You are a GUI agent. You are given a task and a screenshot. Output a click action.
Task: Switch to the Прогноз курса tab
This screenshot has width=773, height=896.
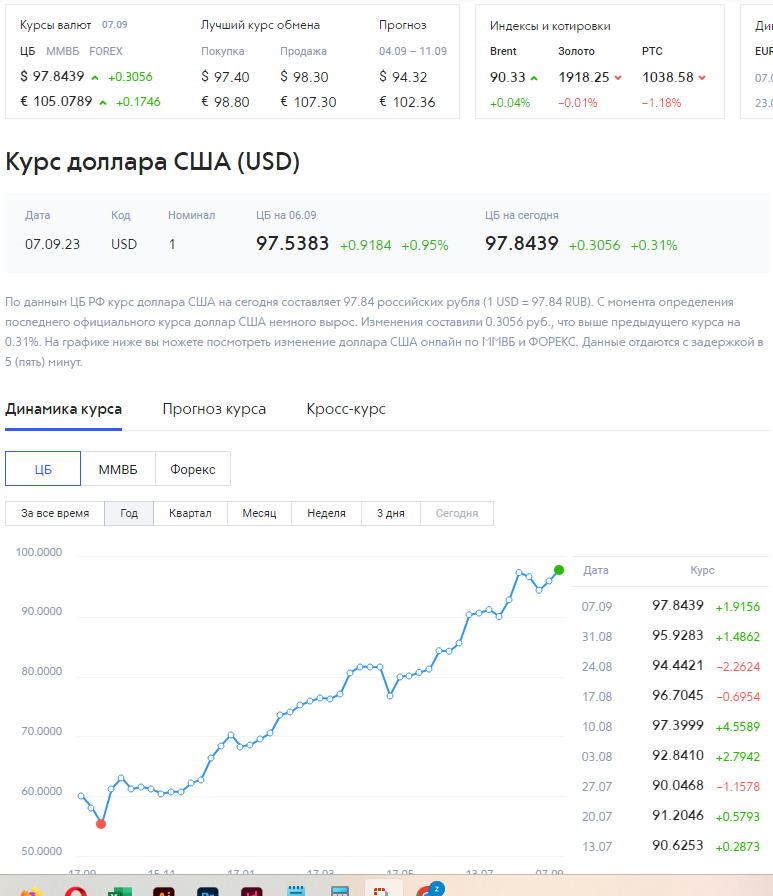click(214, 409)
